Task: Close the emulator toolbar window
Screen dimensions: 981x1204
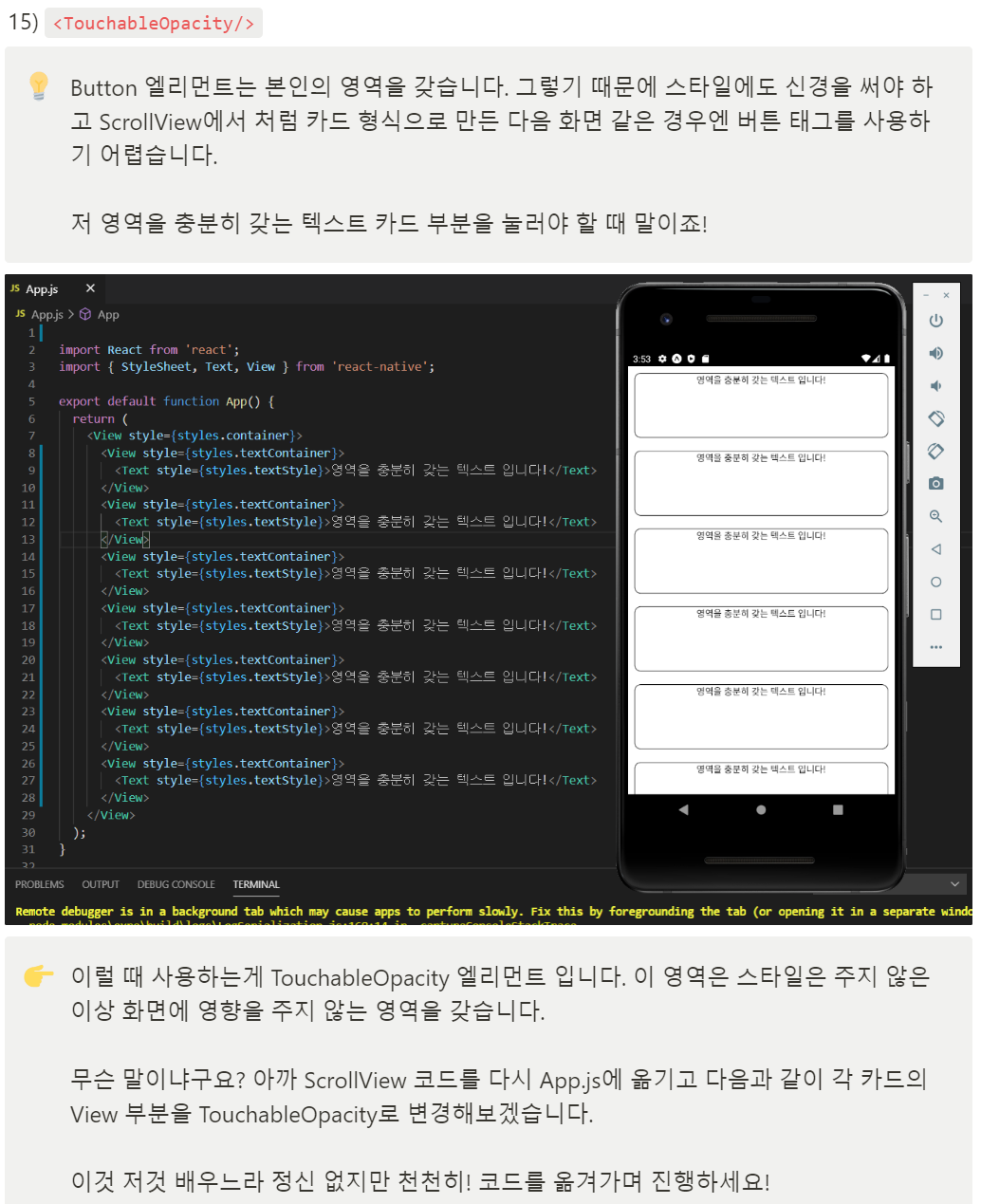Action: coord(946,295)
